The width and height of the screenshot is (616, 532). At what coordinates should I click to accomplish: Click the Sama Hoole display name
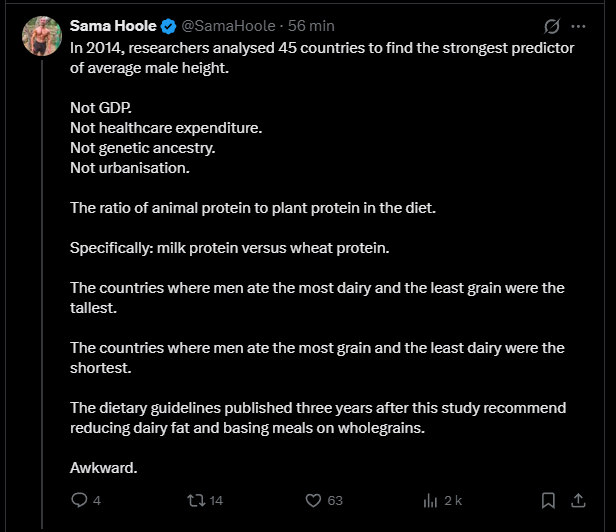click(113, 26)
